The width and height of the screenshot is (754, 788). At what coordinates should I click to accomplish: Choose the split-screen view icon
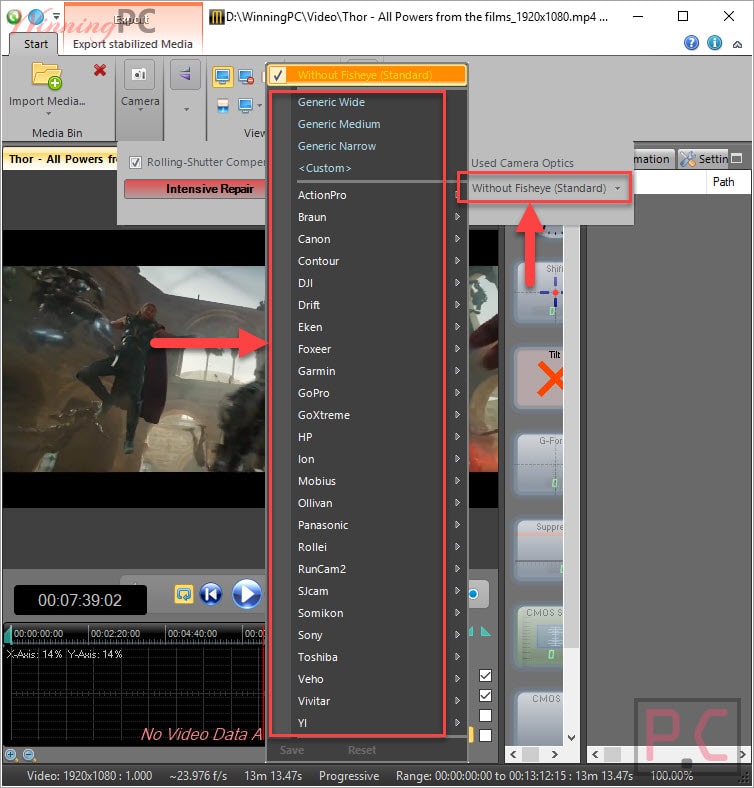point(223,106)
